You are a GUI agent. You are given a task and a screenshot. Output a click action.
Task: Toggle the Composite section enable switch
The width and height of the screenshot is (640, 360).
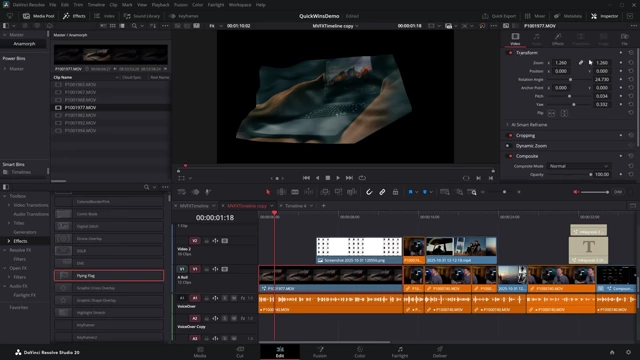pyautogui.click(x=510, y=156)
